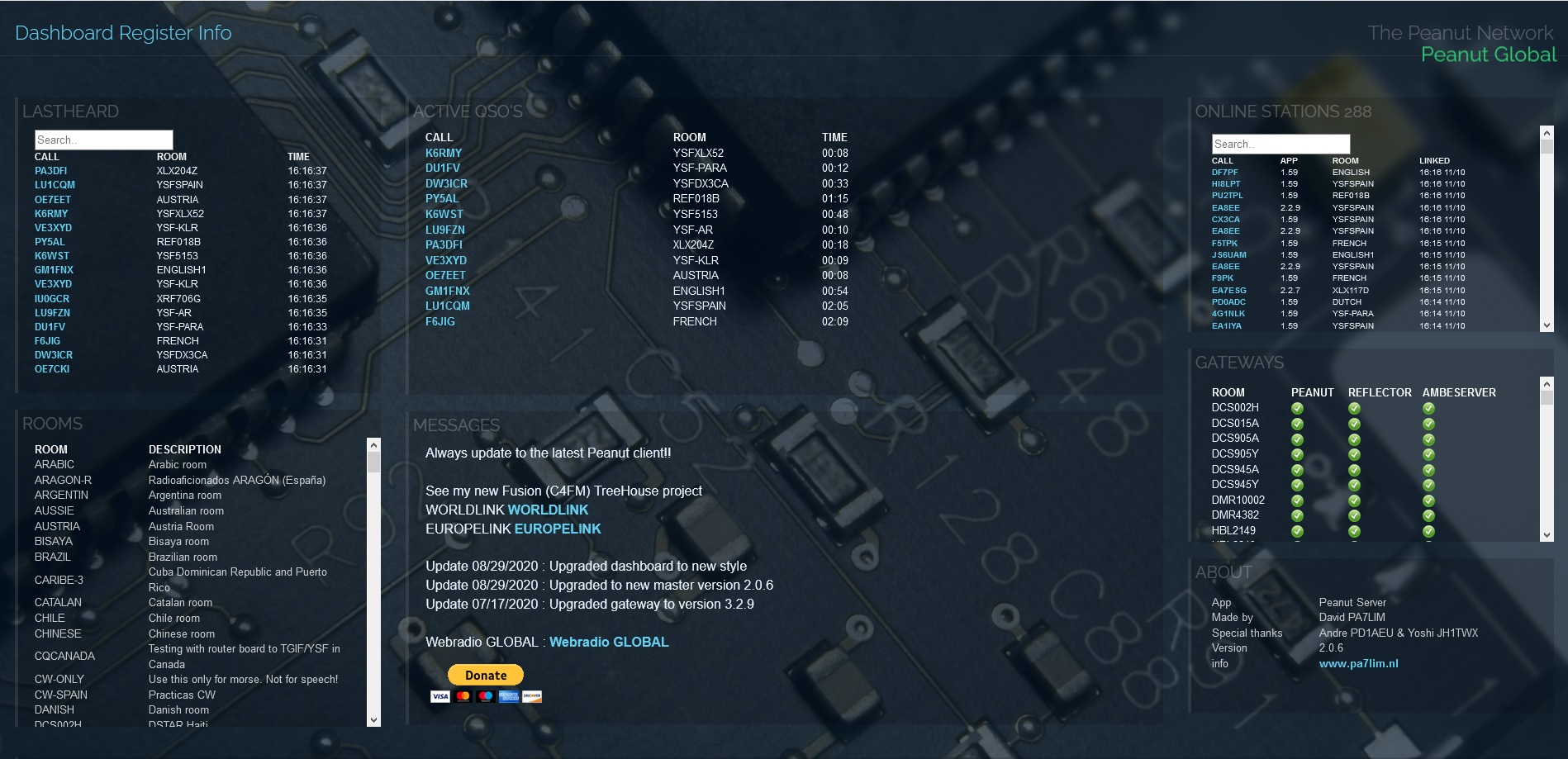The image size is (1568, 759).
Task: Click Gateways list scroll down arrow
Action: pyautogui.click(x=1547, y=535)
